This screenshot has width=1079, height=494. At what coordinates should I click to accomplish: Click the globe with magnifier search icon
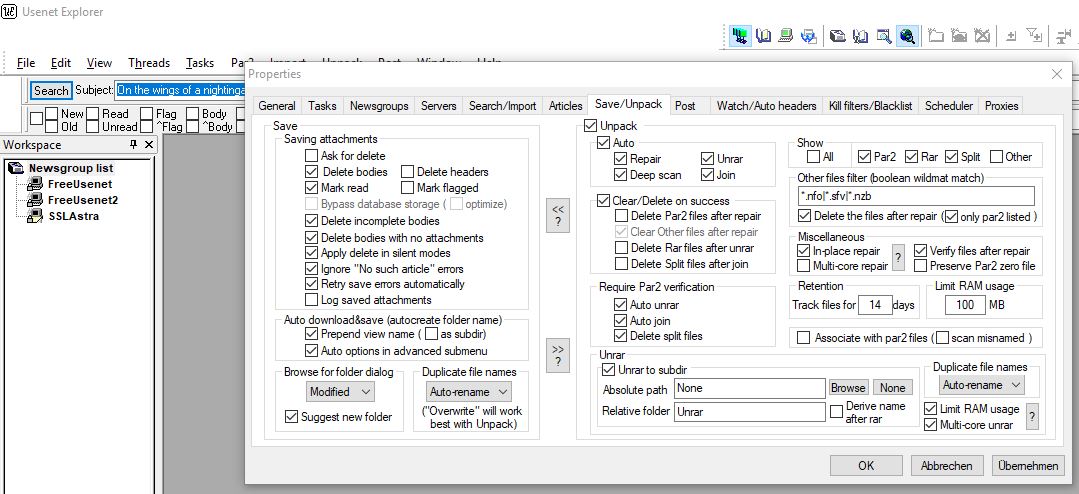pos(907,36)
